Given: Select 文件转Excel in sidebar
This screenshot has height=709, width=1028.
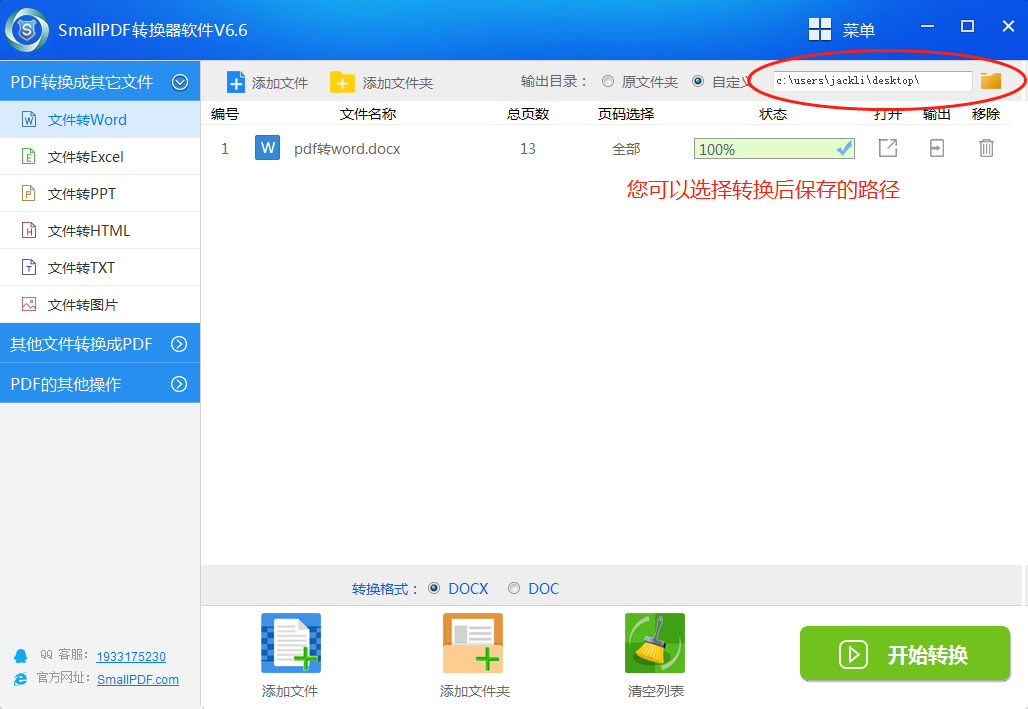Looking at the screenshot, I should (100, 157).
